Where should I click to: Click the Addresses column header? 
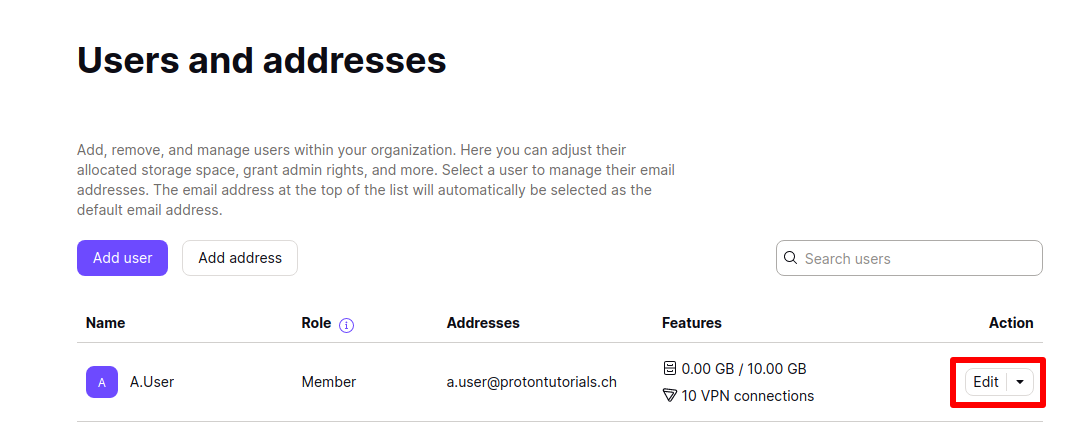(483, 323)
